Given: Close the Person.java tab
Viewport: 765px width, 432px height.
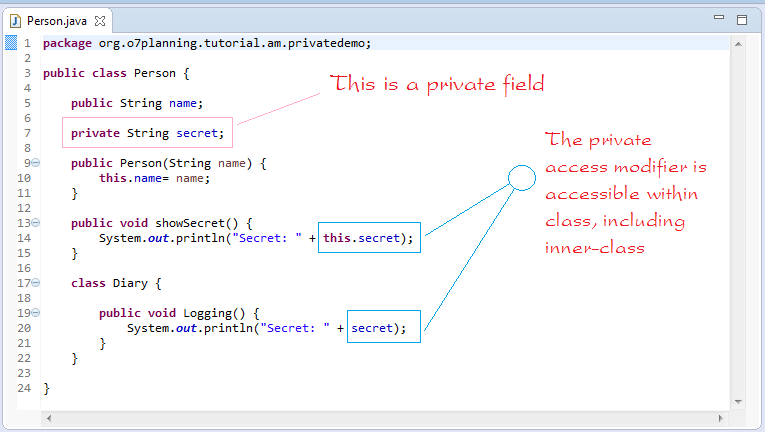Looking at the screenshot, I should click(x=100, y=21).
